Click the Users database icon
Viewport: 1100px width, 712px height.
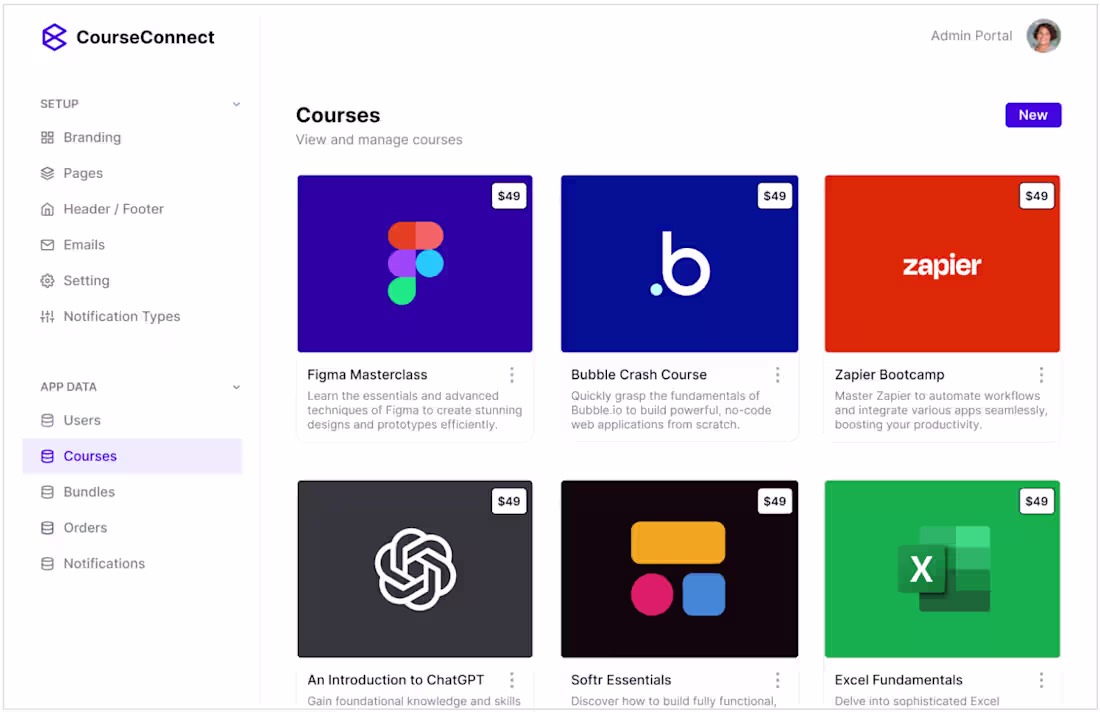47,420
